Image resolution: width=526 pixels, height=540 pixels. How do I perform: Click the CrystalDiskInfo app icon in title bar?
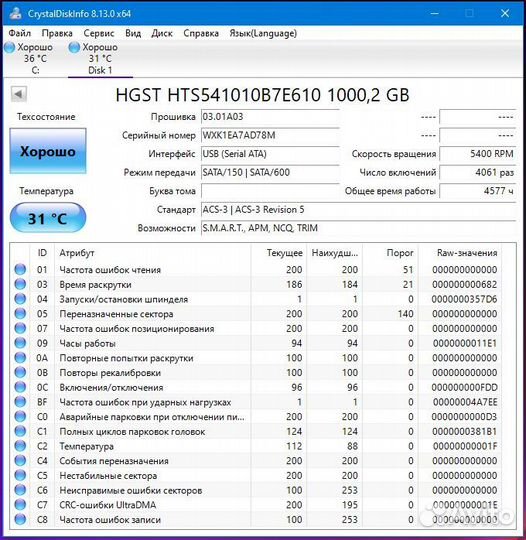tap(15, 13)
